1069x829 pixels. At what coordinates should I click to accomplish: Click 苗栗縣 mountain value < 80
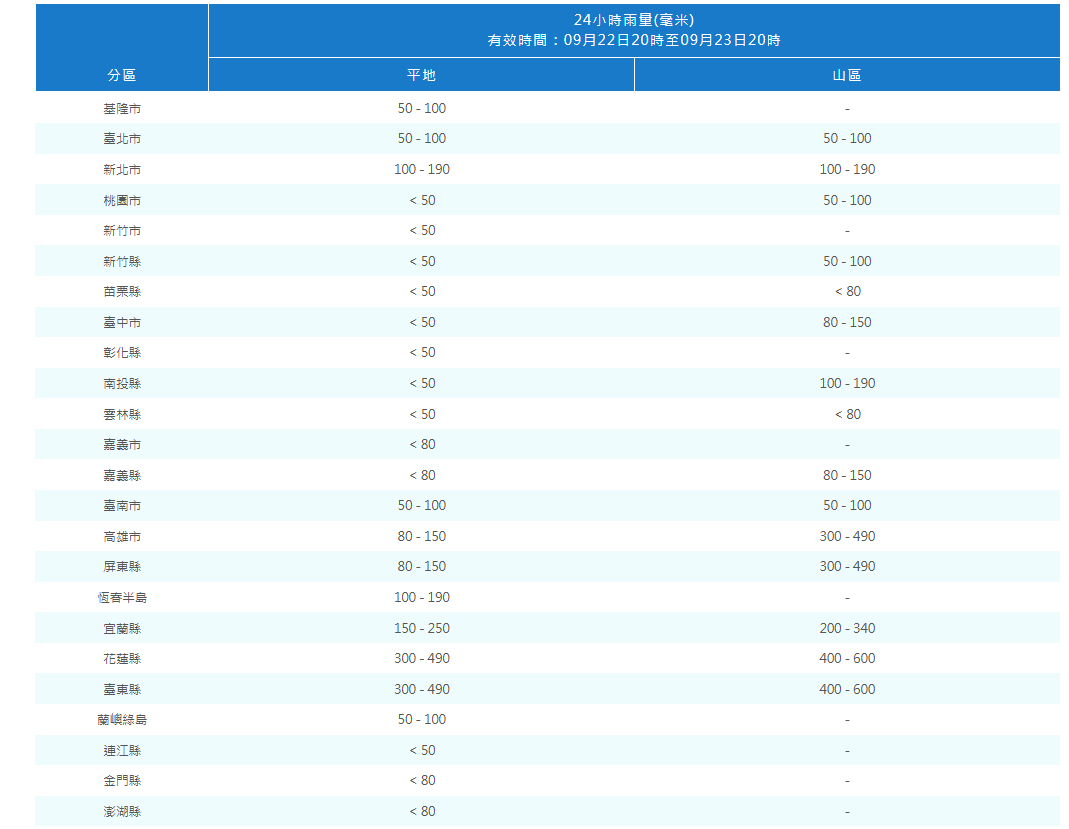point(847,292)
